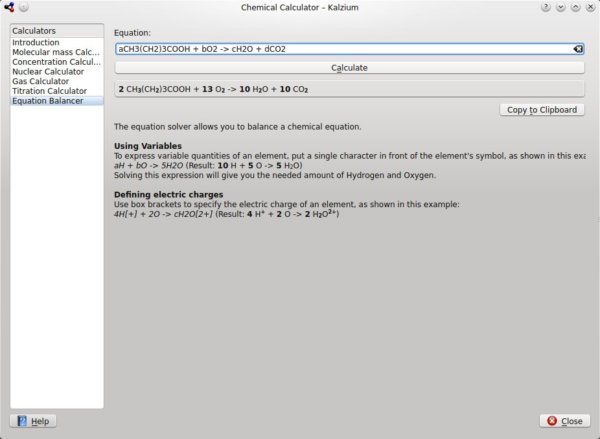Click the title bar help question mark
The height and width of the screenshot is (439, 600).
tap(546, 7)
